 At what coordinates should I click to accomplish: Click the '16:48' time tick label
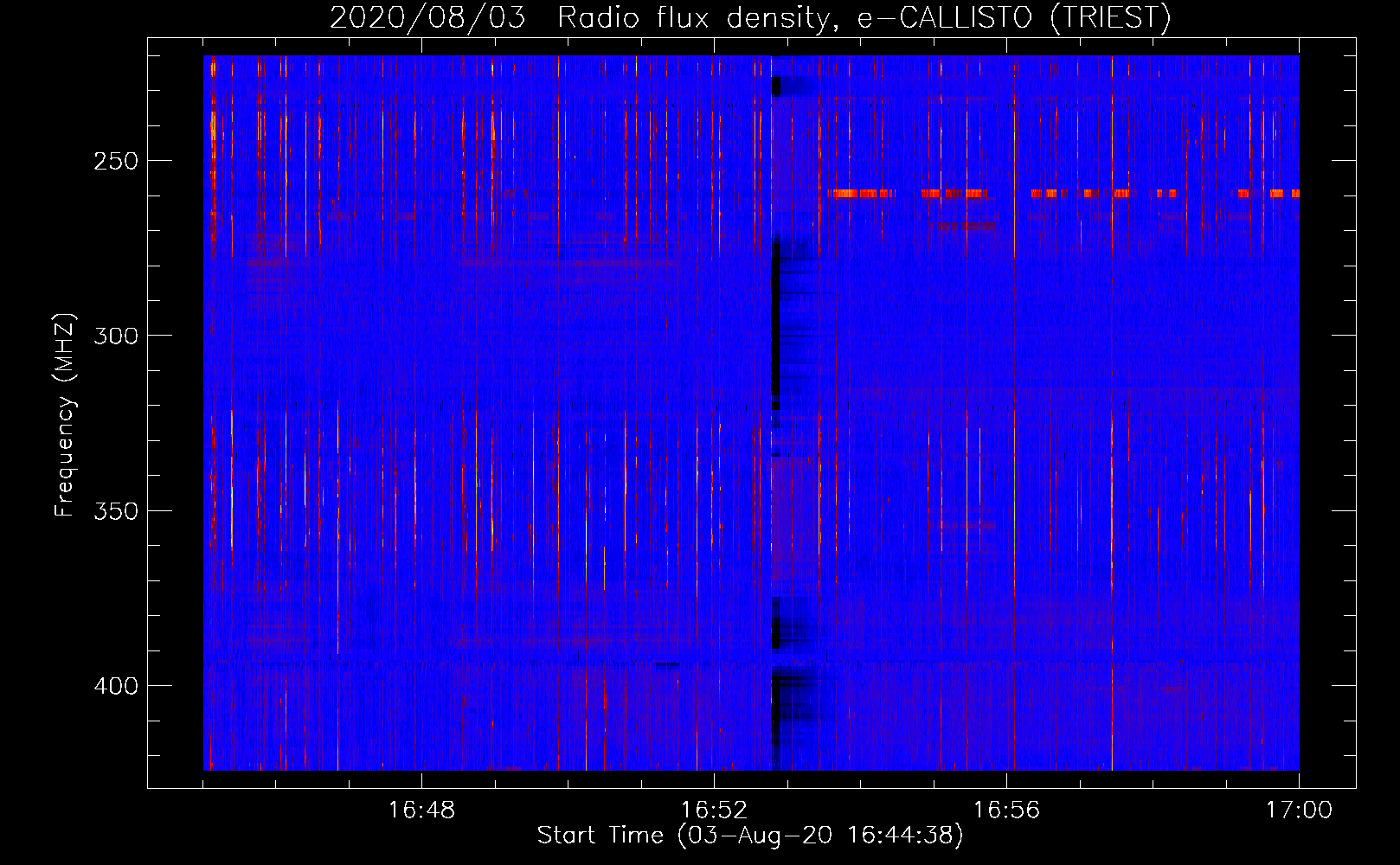(x=421, y=811)
